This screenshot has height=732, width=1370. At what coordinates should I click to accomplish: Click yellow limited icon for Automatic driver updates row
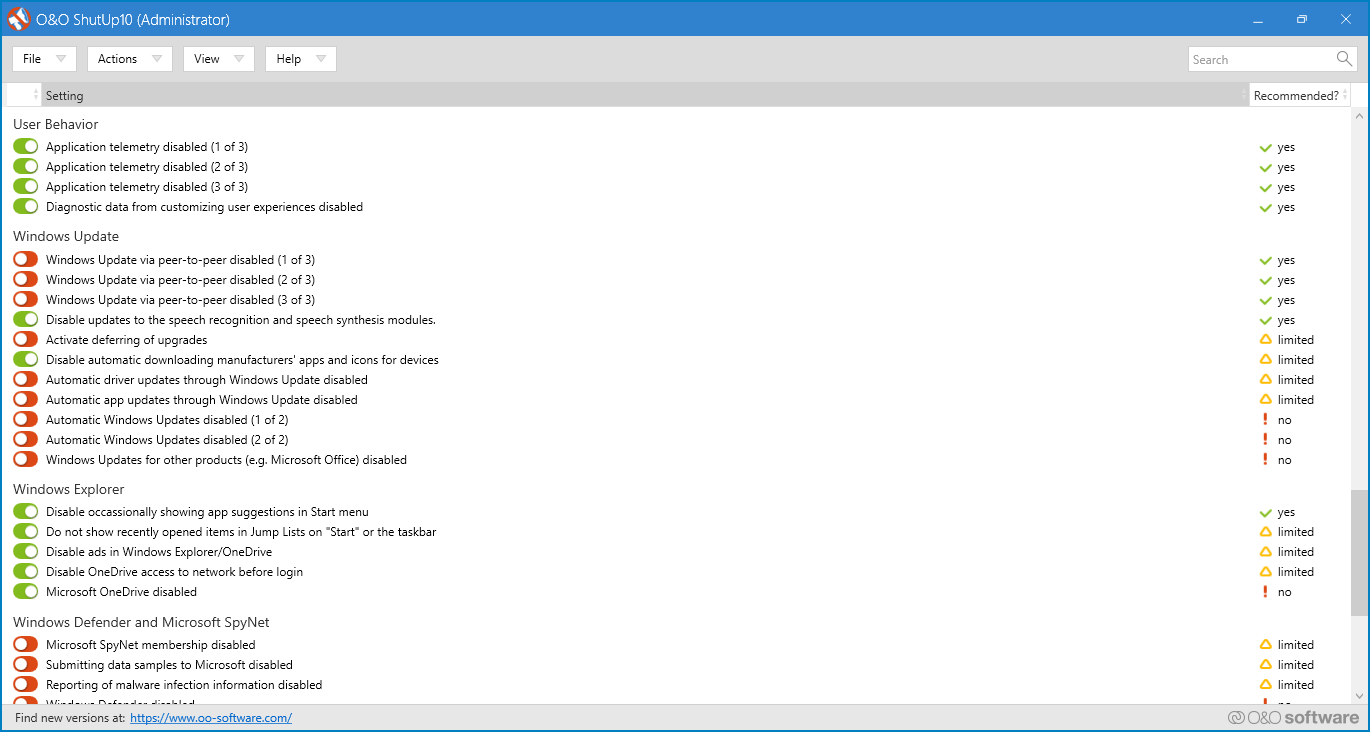click(1266, 380)
